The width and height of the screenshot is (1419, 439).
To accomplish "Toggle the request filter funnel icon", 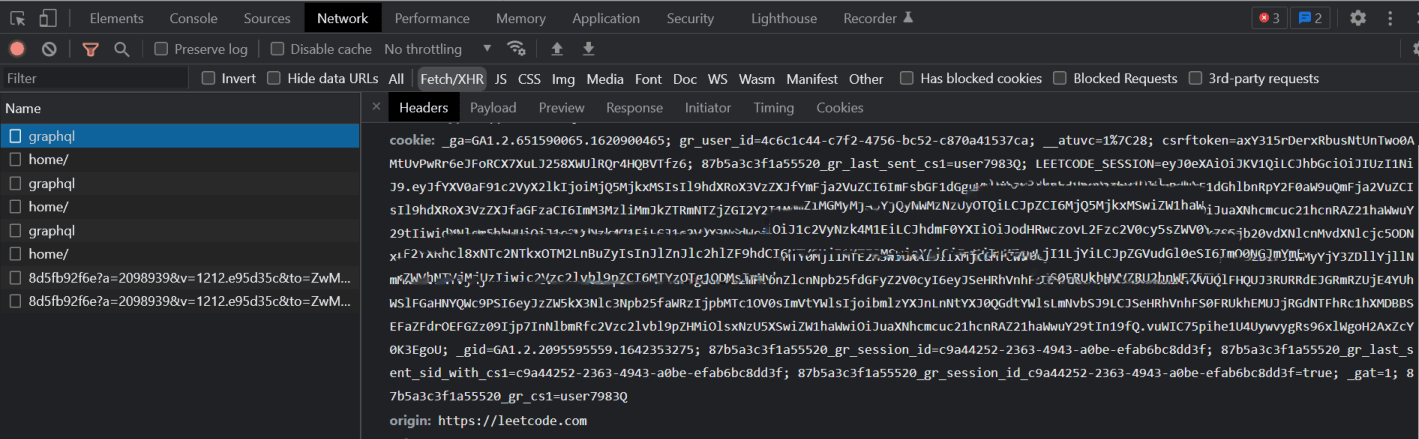I will [x=91, y=49].
